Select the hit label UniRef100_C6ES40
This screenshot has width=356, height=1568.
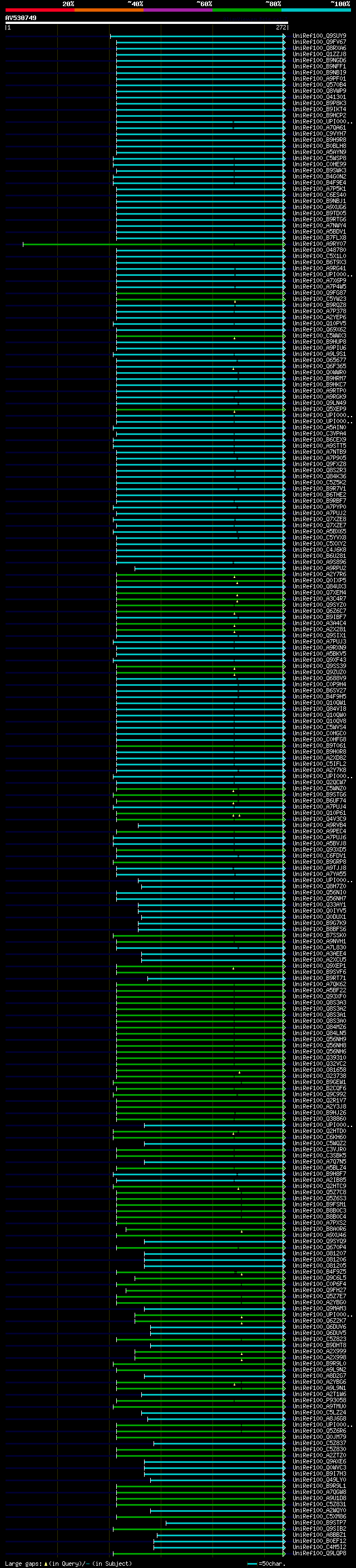(x=319, y=195)
